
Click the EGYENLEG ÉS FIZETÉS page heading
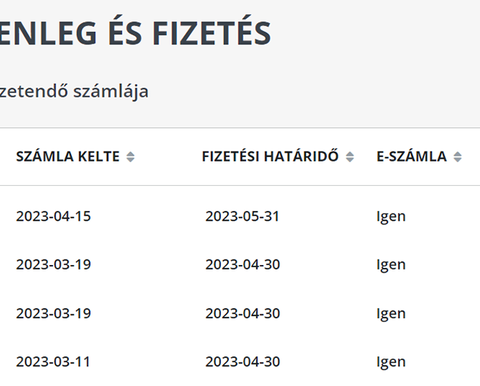point(135,33)
